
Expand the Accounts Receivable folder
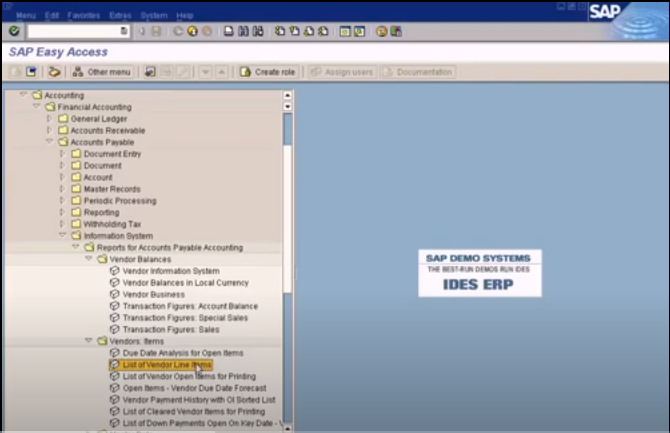(50, 130)
